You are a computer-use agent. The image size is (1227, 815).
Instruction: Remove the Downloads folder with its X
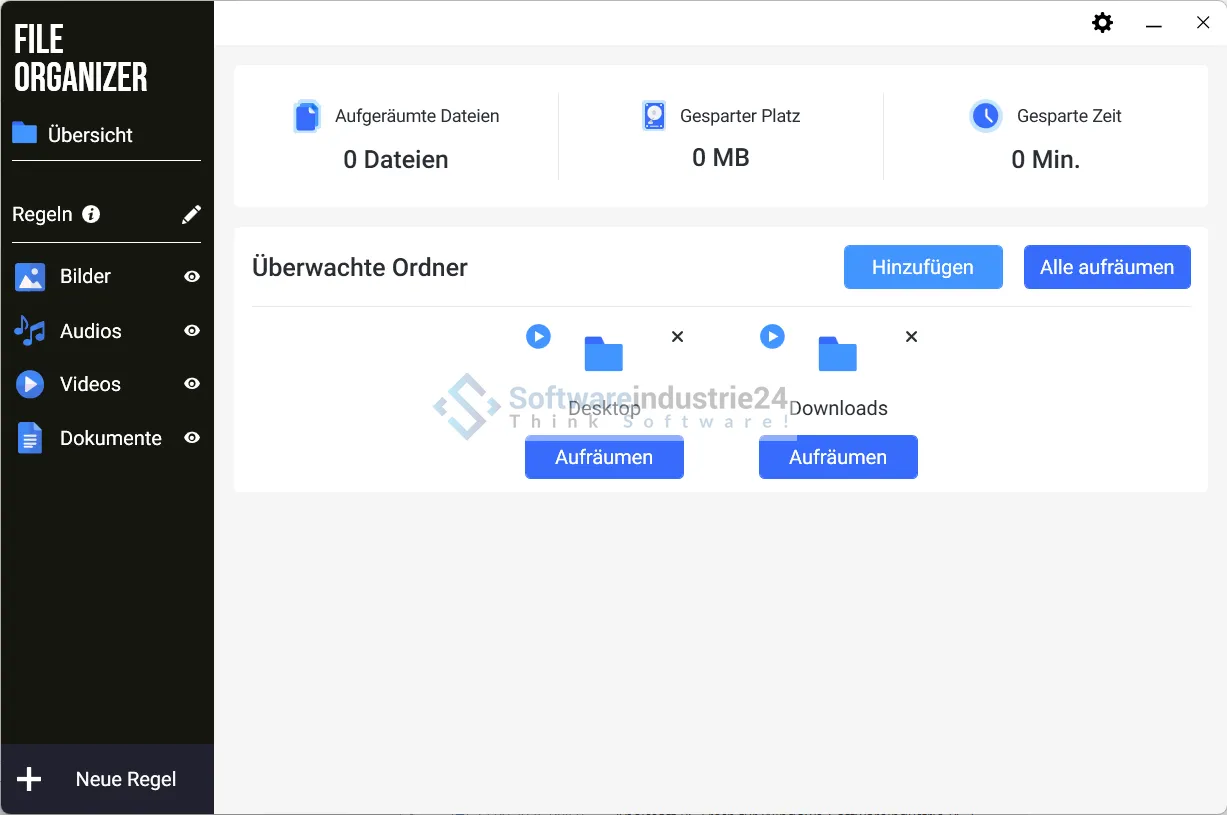(x=911, y=337)
